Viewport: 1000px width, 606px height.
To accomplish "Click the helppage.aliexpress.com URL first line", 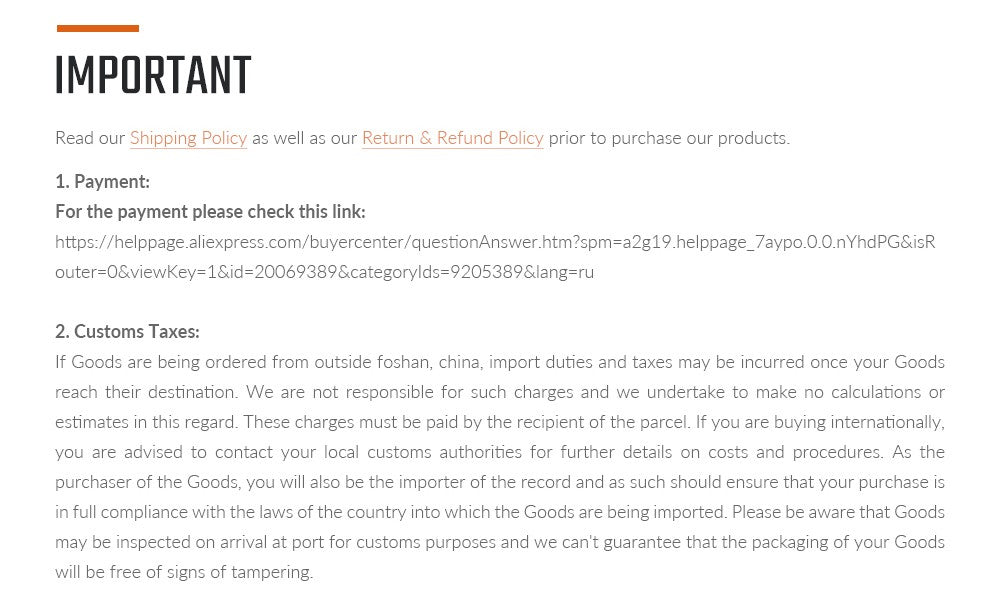I will tap(496, 242).
